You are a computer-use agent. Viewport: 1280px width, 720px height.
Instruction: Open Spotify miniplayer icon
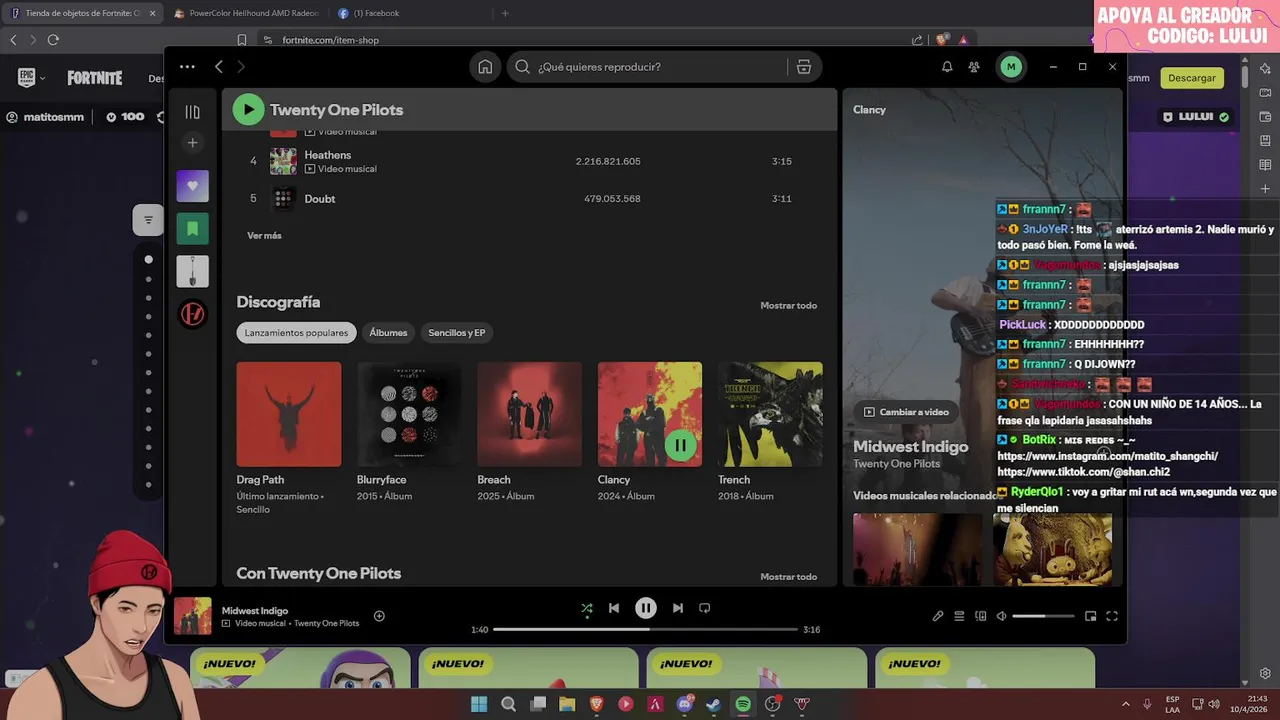(x=1091, y=616)
